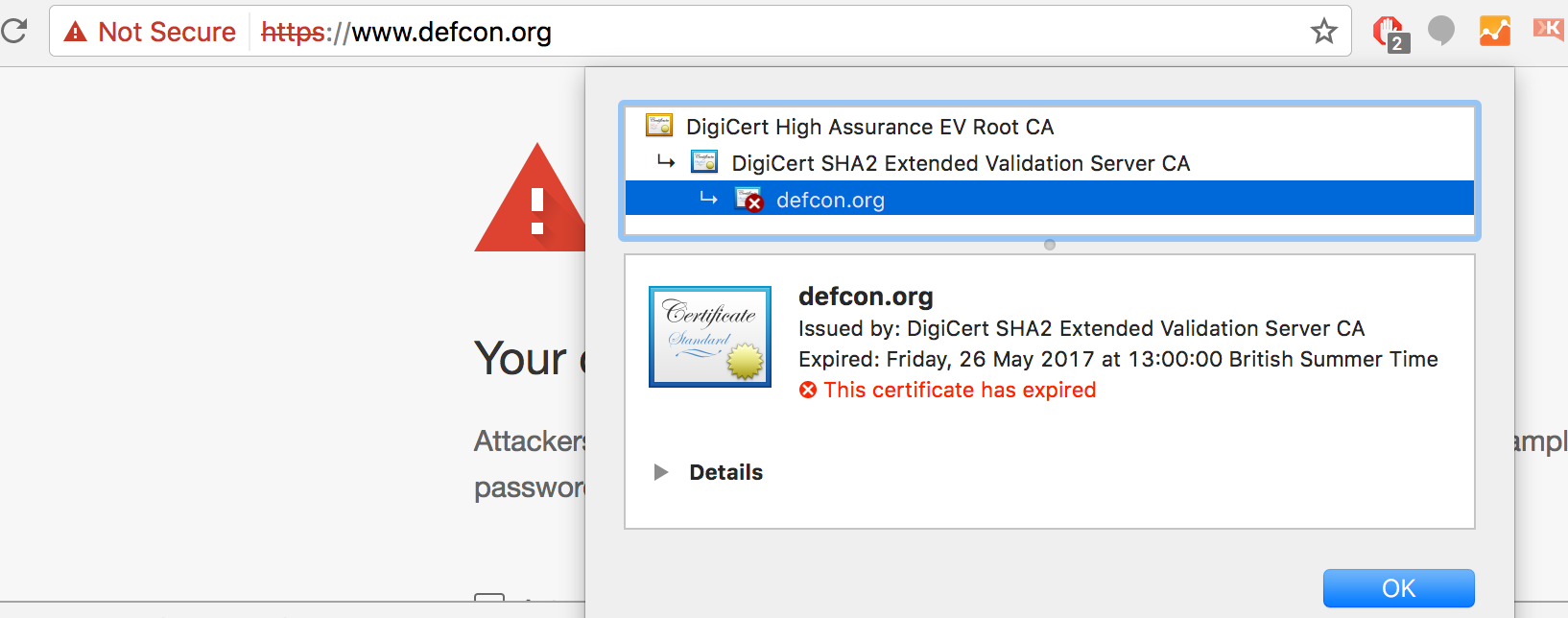Screen dimensions: 1568x618
Task: Click the certificate thumbnail in the details pane
Action: (x=709, y=336)
